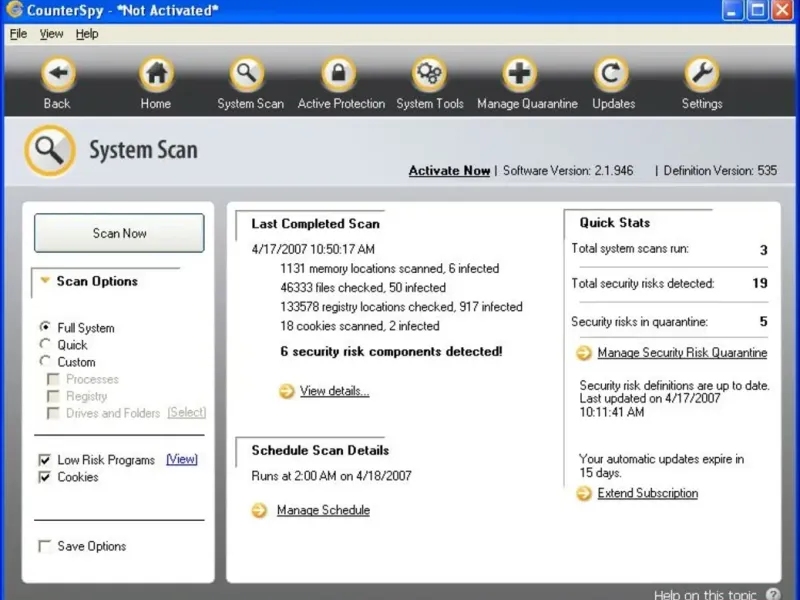The height and width of the screenshot is (600, 800).
Task: Click the Activate Now link
Action: (x=449, y=170)
